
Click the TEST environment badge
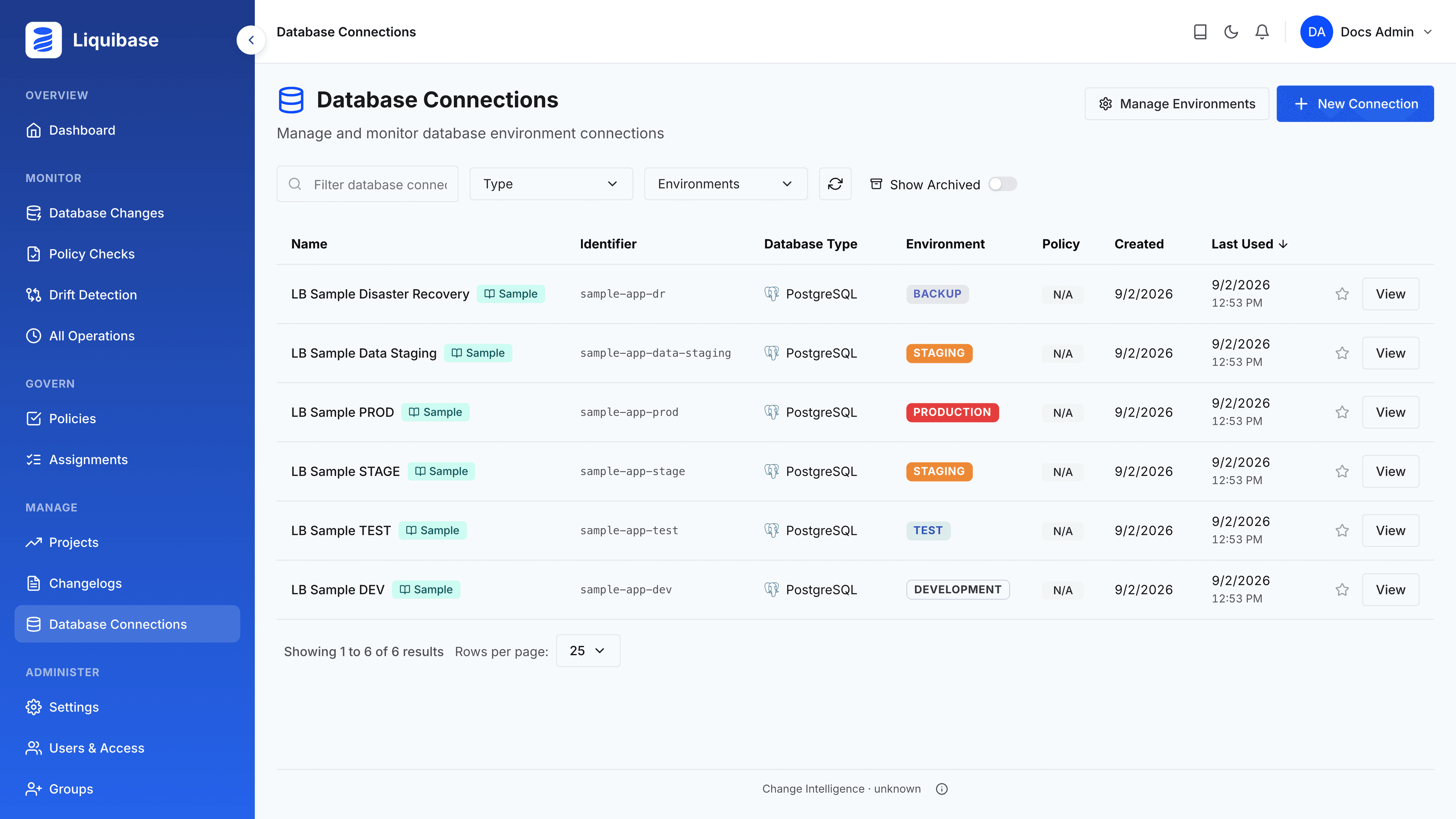928,531
